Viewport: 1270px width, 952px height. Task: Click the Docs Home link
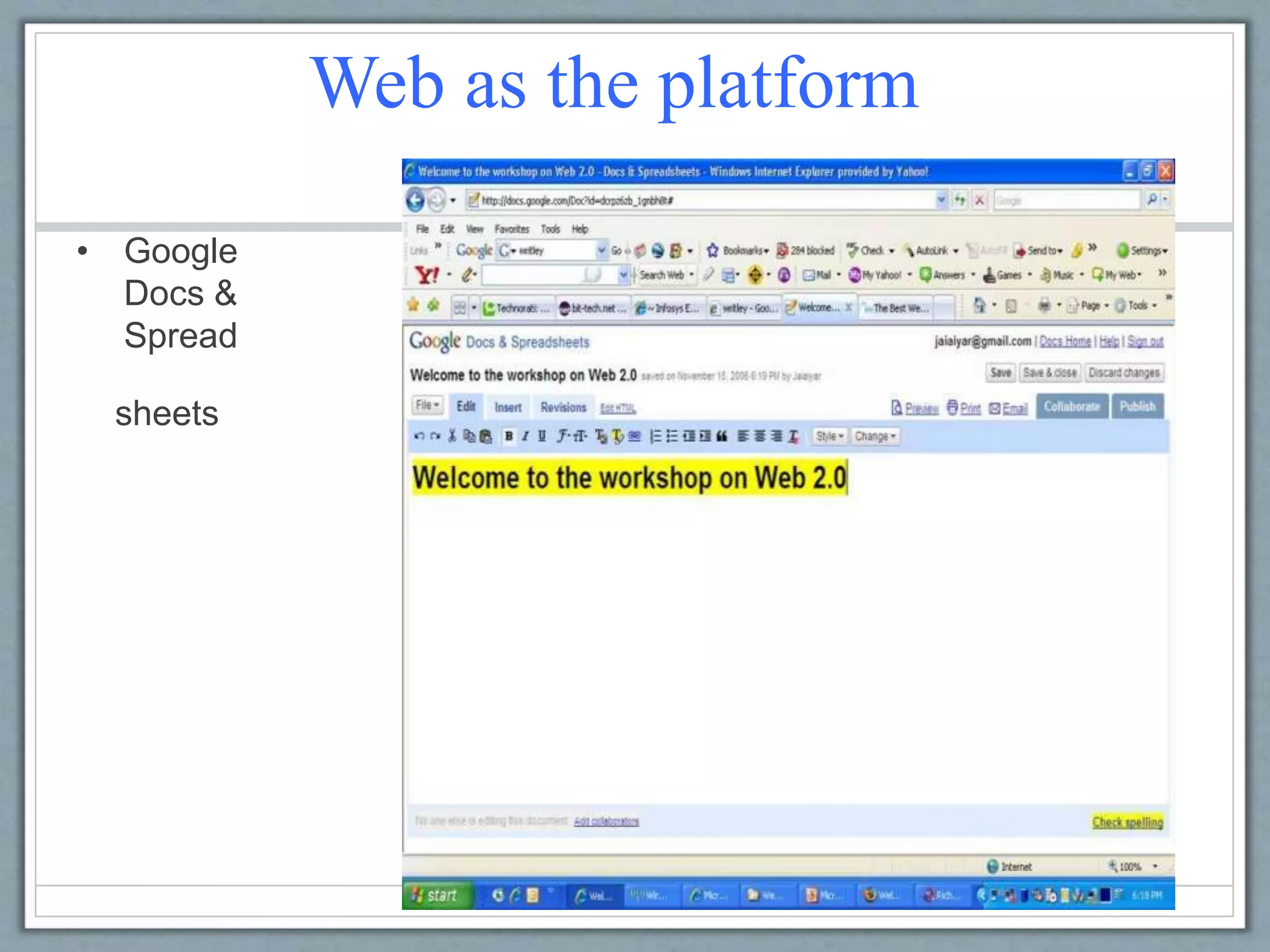point(1065,341)
